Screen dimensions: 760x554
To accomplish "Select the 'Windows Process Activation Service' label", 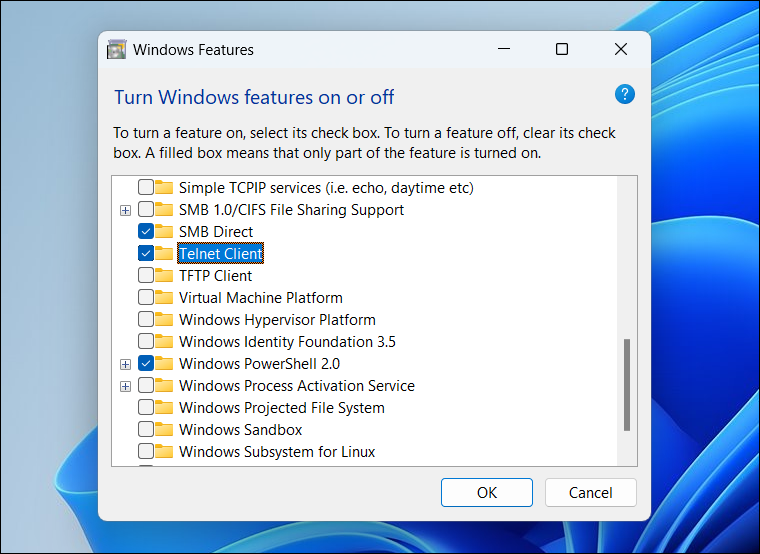I will 297,385.
